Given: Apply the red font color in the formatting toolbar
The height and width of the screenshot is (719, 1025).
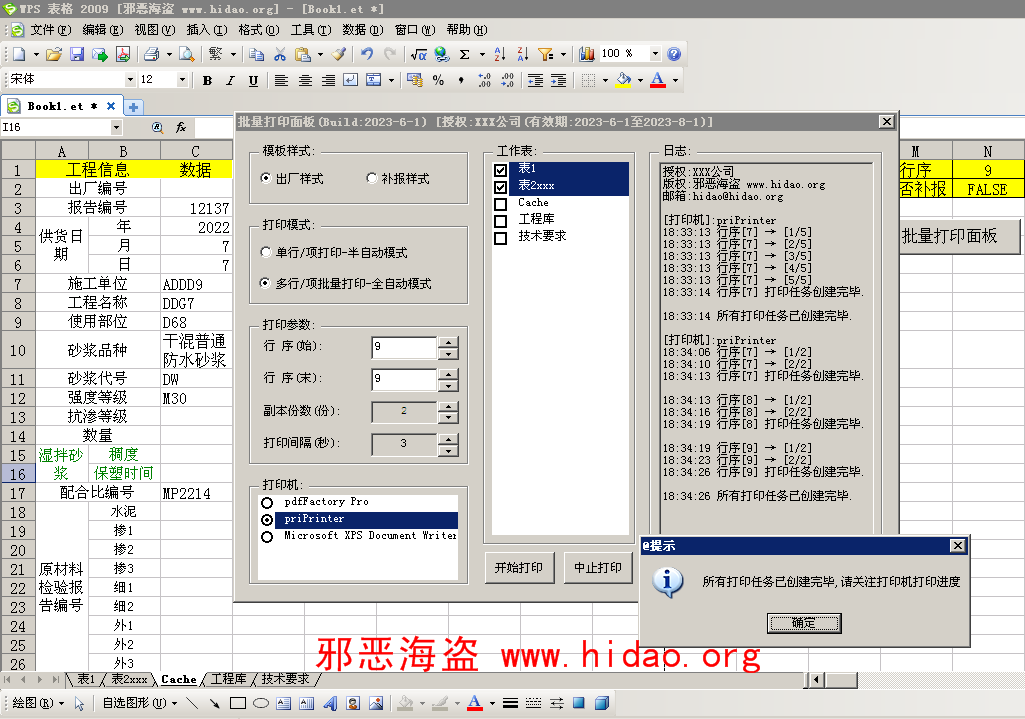Looking at the screenshot, I should coord(658,80).
